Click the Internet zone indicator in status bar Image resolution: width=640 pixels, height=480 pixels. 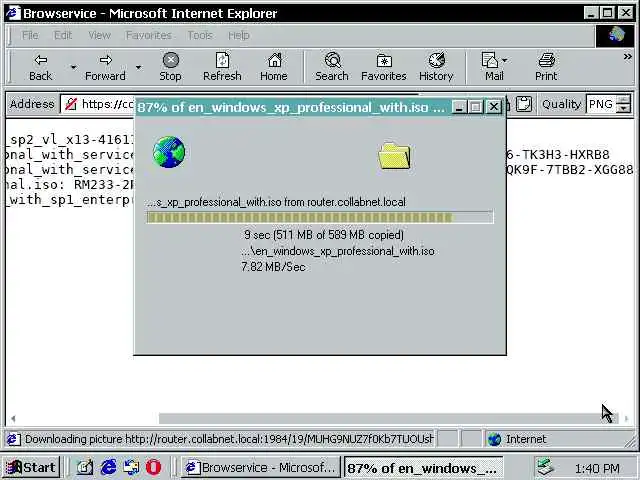coord(517,439)
